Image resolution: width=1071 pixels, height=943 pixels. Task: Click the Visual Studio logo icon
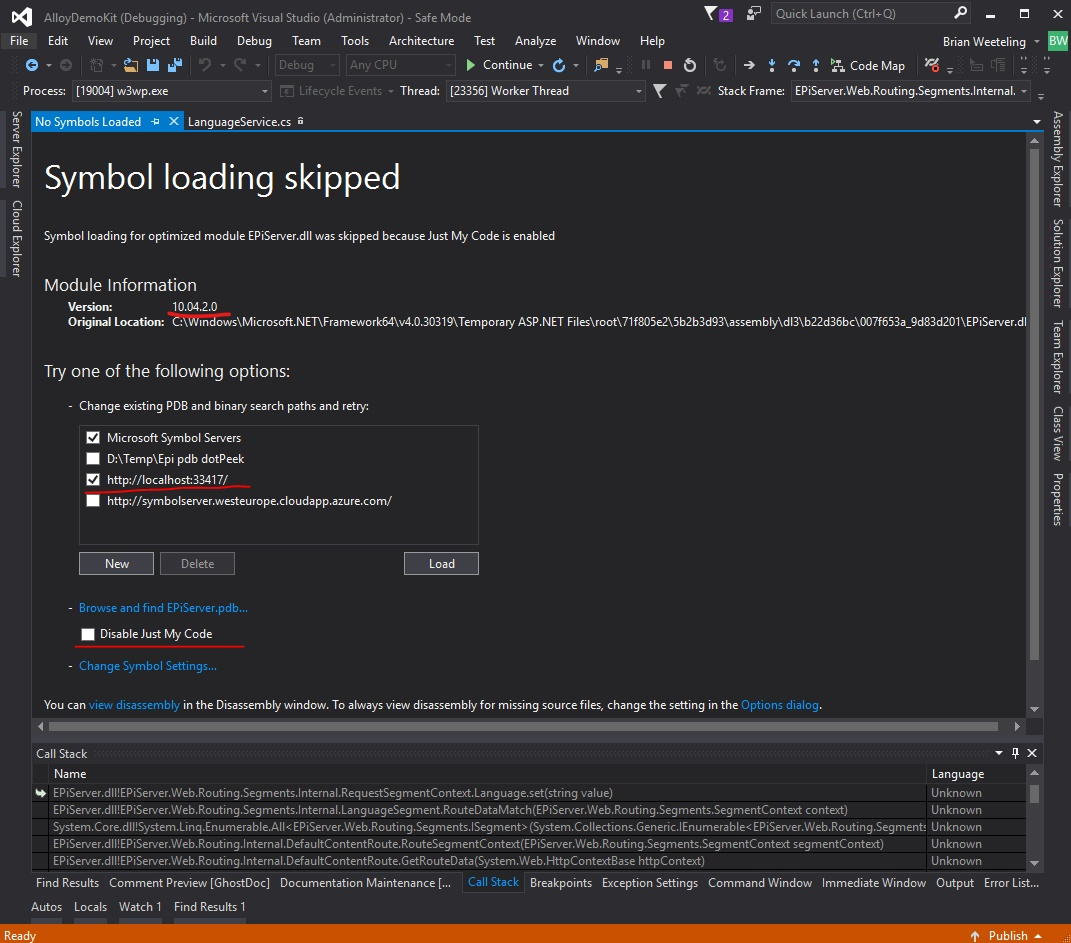[21, 16]
